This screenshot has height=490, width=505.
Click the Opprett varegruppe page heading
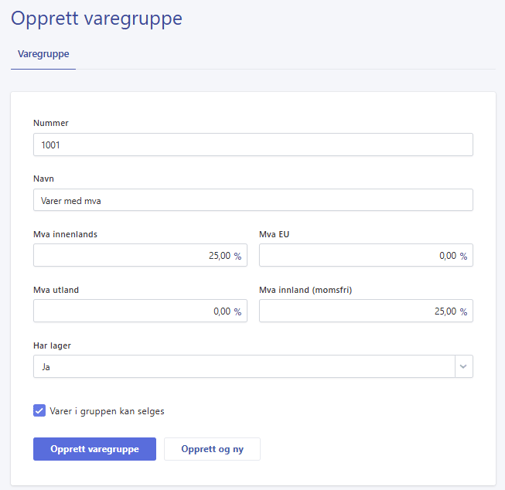(x=97, y=19)
